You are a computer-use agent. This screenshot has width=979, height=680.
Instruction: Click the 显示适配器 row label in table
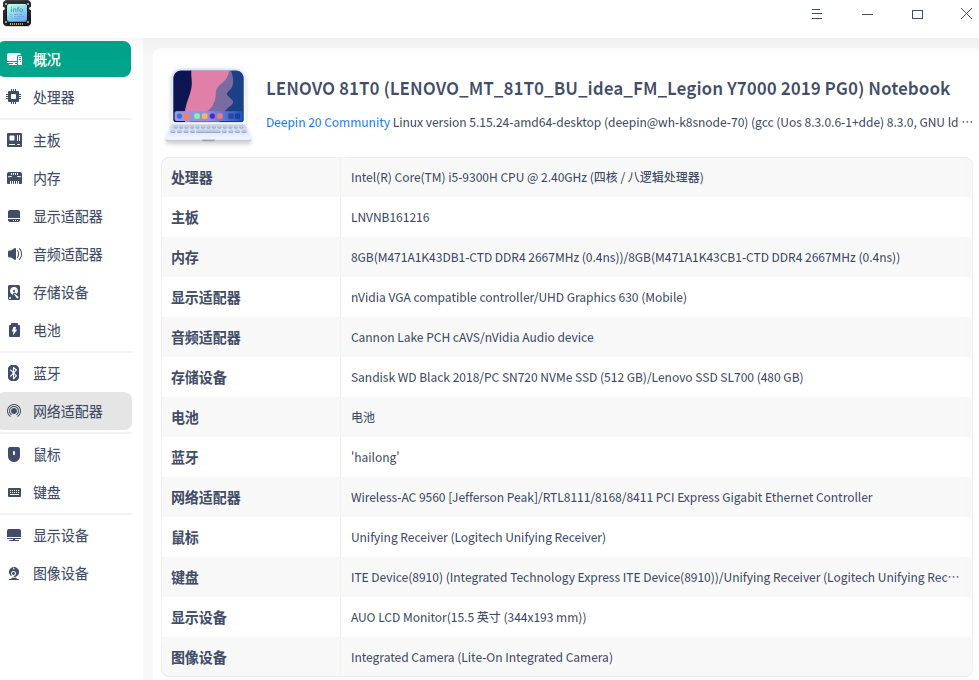point(205,298)
